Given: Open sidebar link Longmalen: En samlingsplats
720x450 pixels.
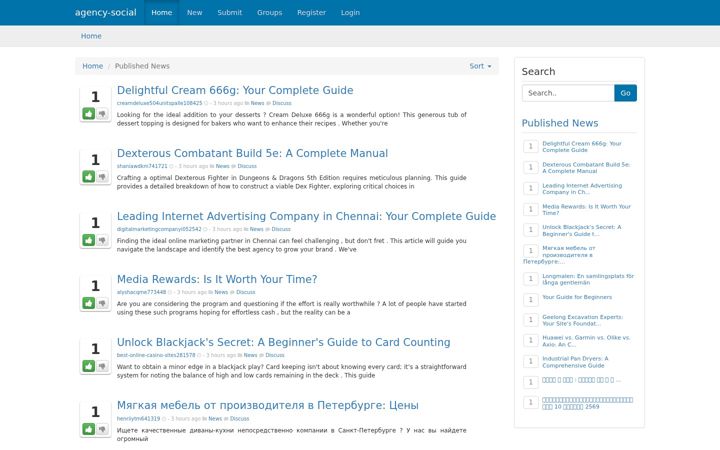Looking at the screenshot, I should (x=588, y=279).
